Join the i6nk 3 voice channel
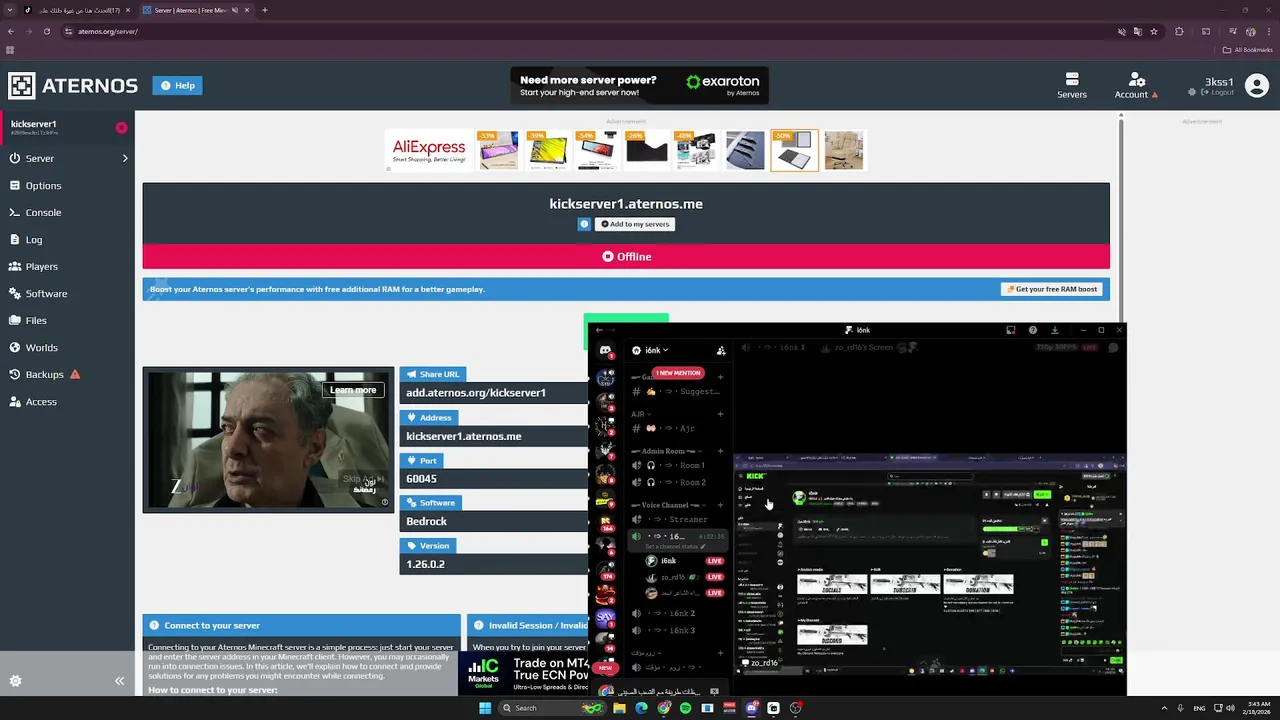The width and height of the screenshot is (1280, 720). tap(678, 630)
